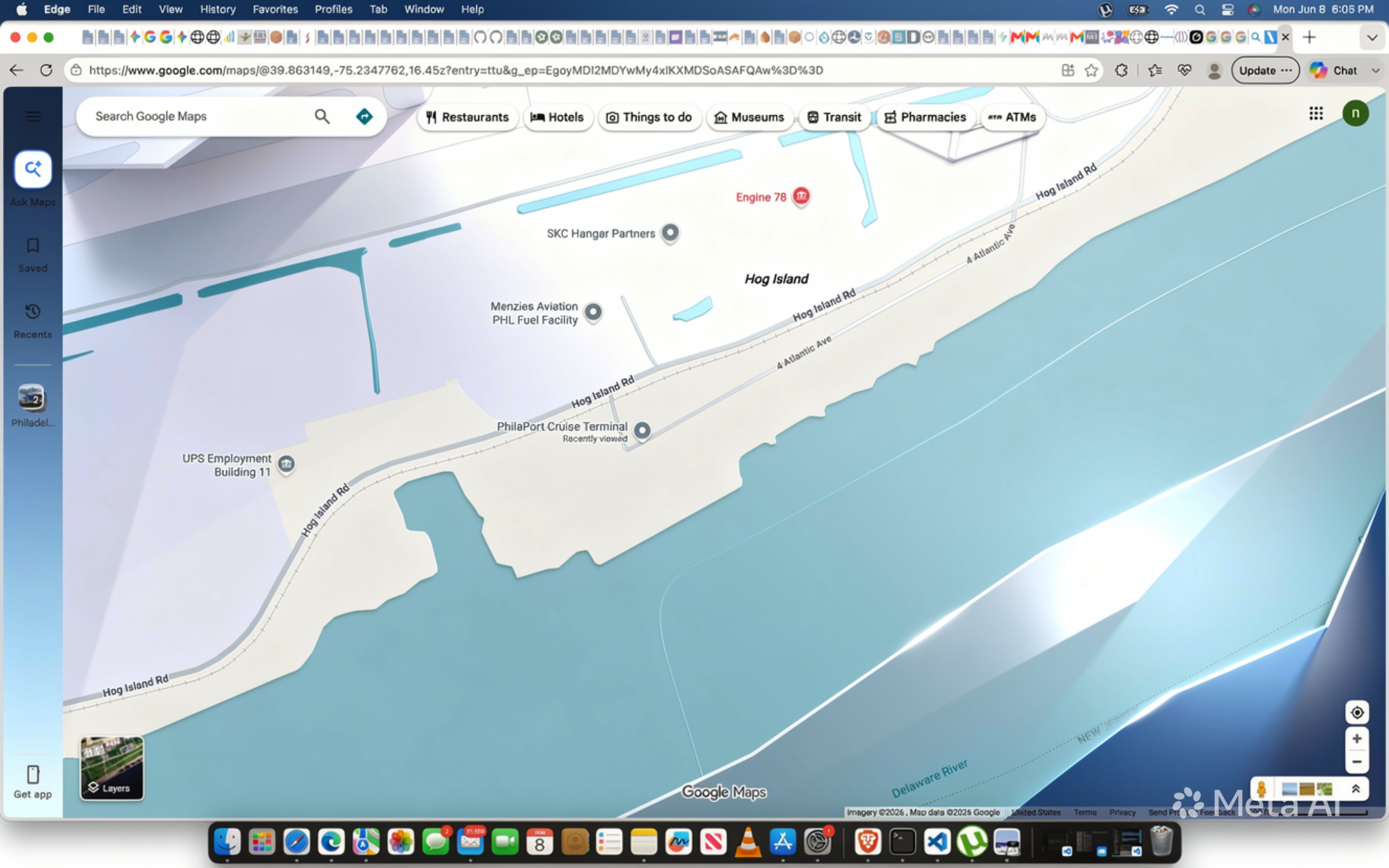
Task: Select the PhilaPort Cruise Terminal pin
Action: coord(642,431)
